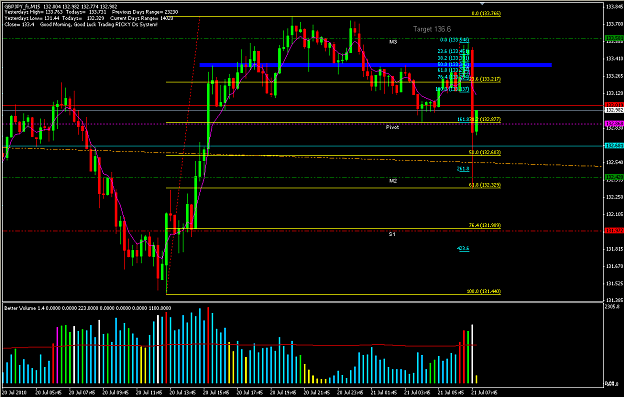Select the 'Target 136.6' text label
625x398 pixels.
click(432, 29)
